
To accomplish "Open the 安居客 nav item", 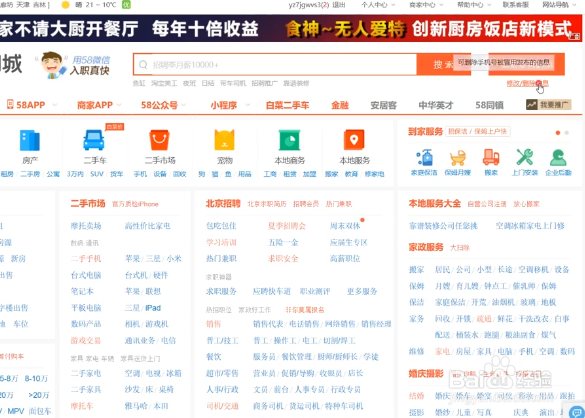I will tap(383, 105).
